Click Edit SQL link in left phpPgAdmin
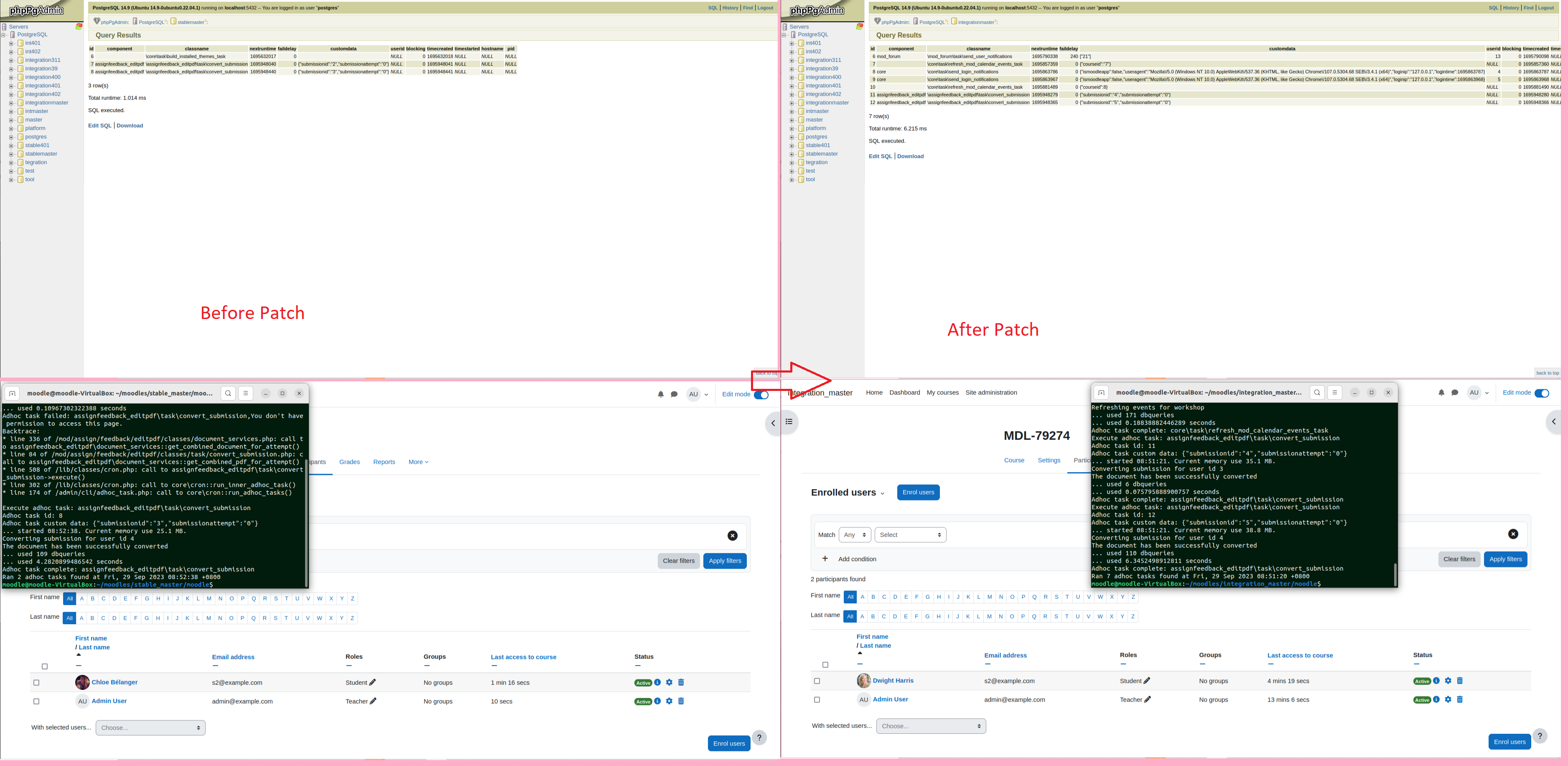Screen dimensions: 1568x766 [100, 125]
